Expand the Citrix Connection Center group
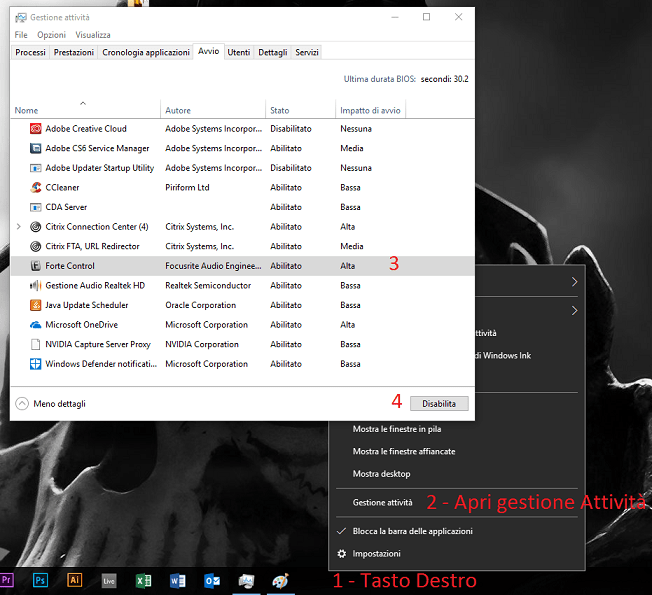The image size is (652, 595). [x=18, y=227]
